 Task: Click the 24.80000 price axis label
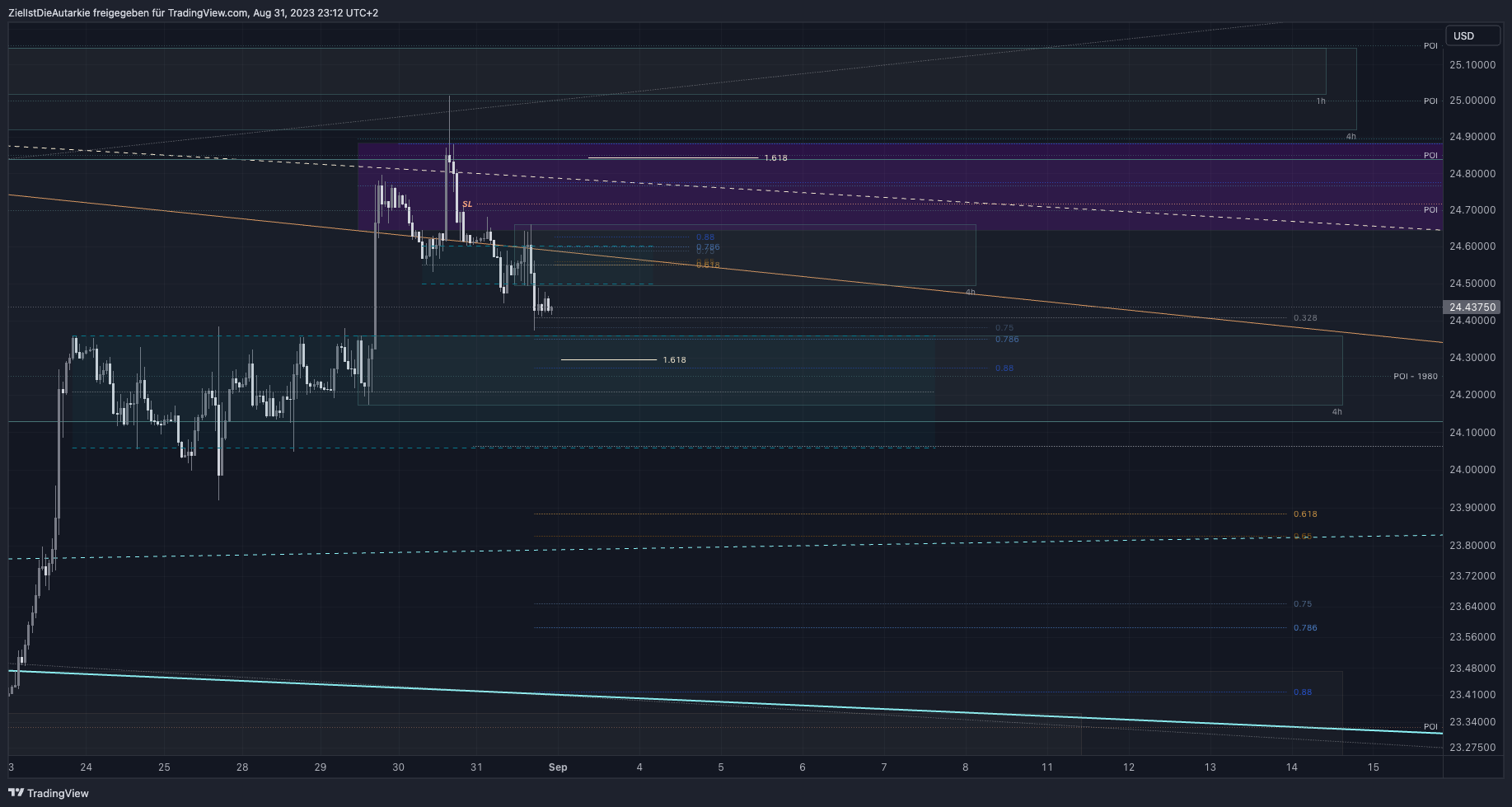[x=1472, y=173]
